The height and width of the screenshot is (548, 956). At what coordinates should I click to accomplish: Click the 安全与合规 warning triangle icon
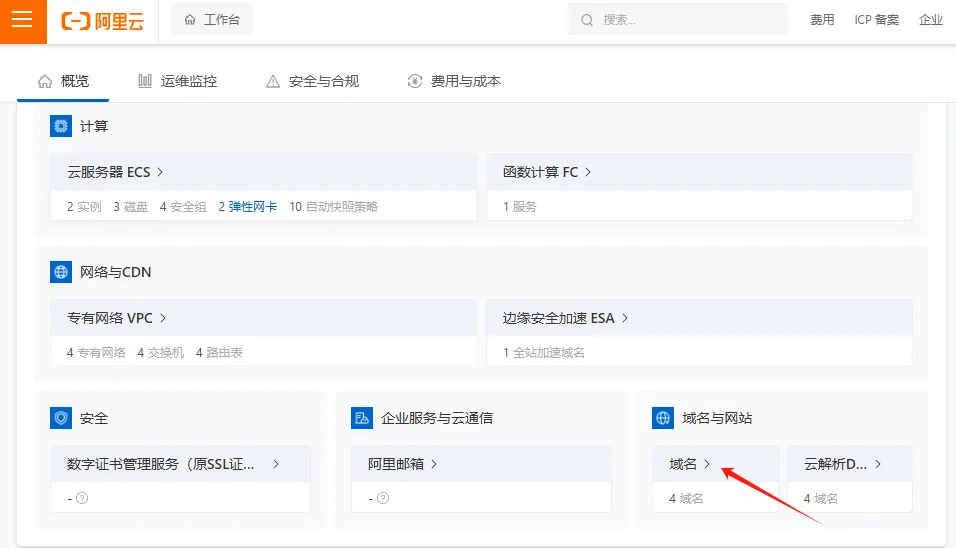(273, 81)
